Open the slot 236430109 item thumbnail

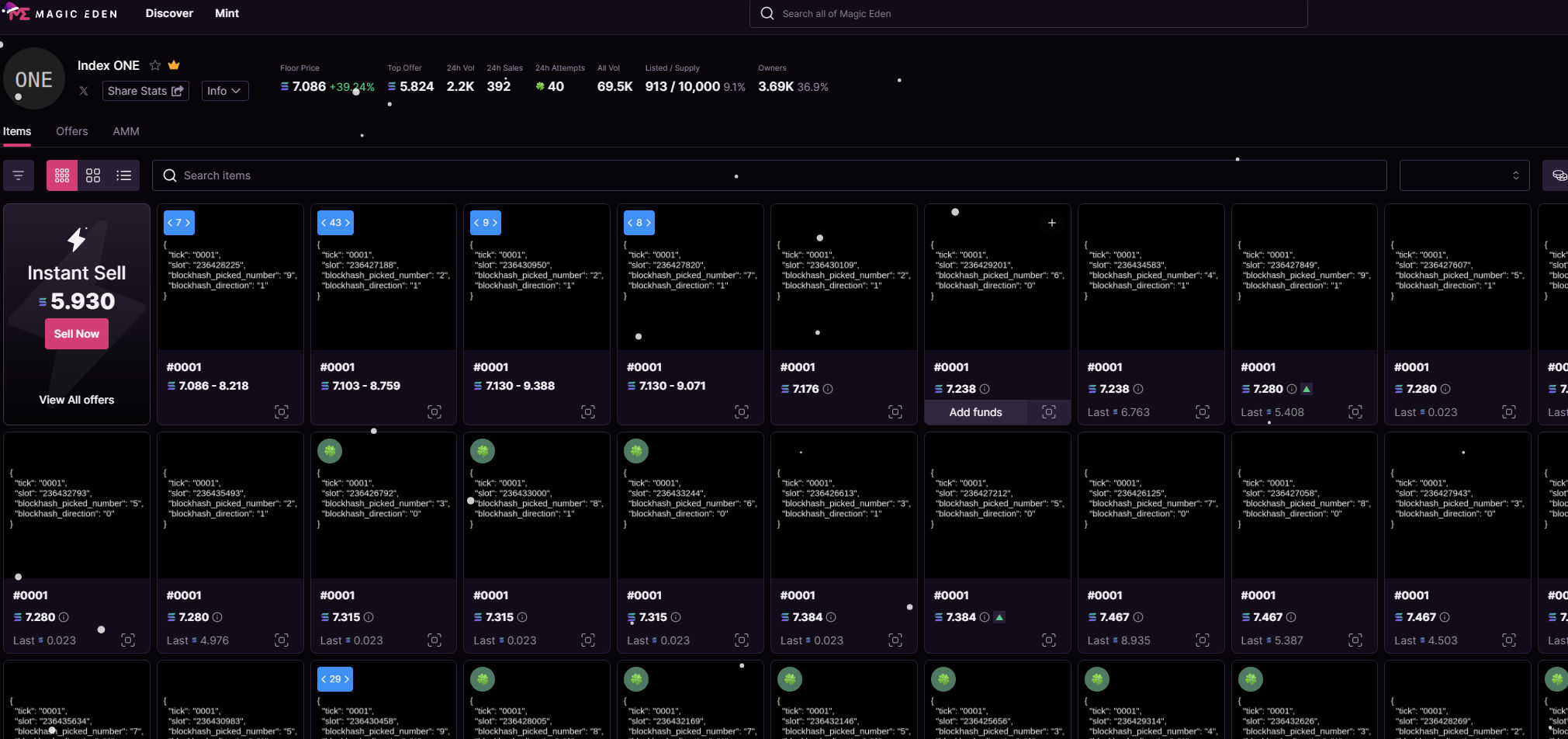(844, 277)
